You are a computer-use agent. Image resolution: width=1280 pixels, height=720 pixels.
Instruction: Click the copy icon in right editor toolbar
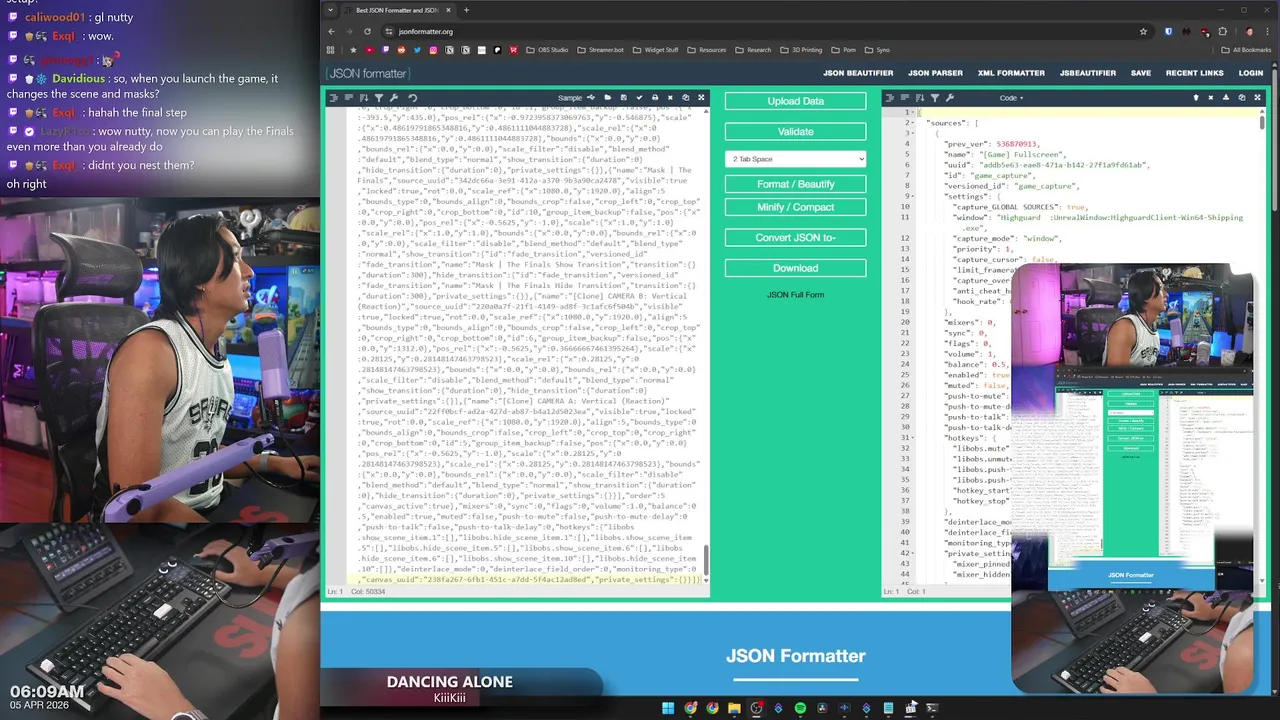1242,98
